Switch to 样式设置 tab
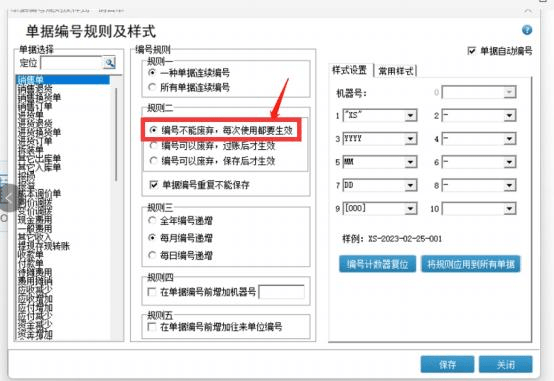 coord(350,70)
